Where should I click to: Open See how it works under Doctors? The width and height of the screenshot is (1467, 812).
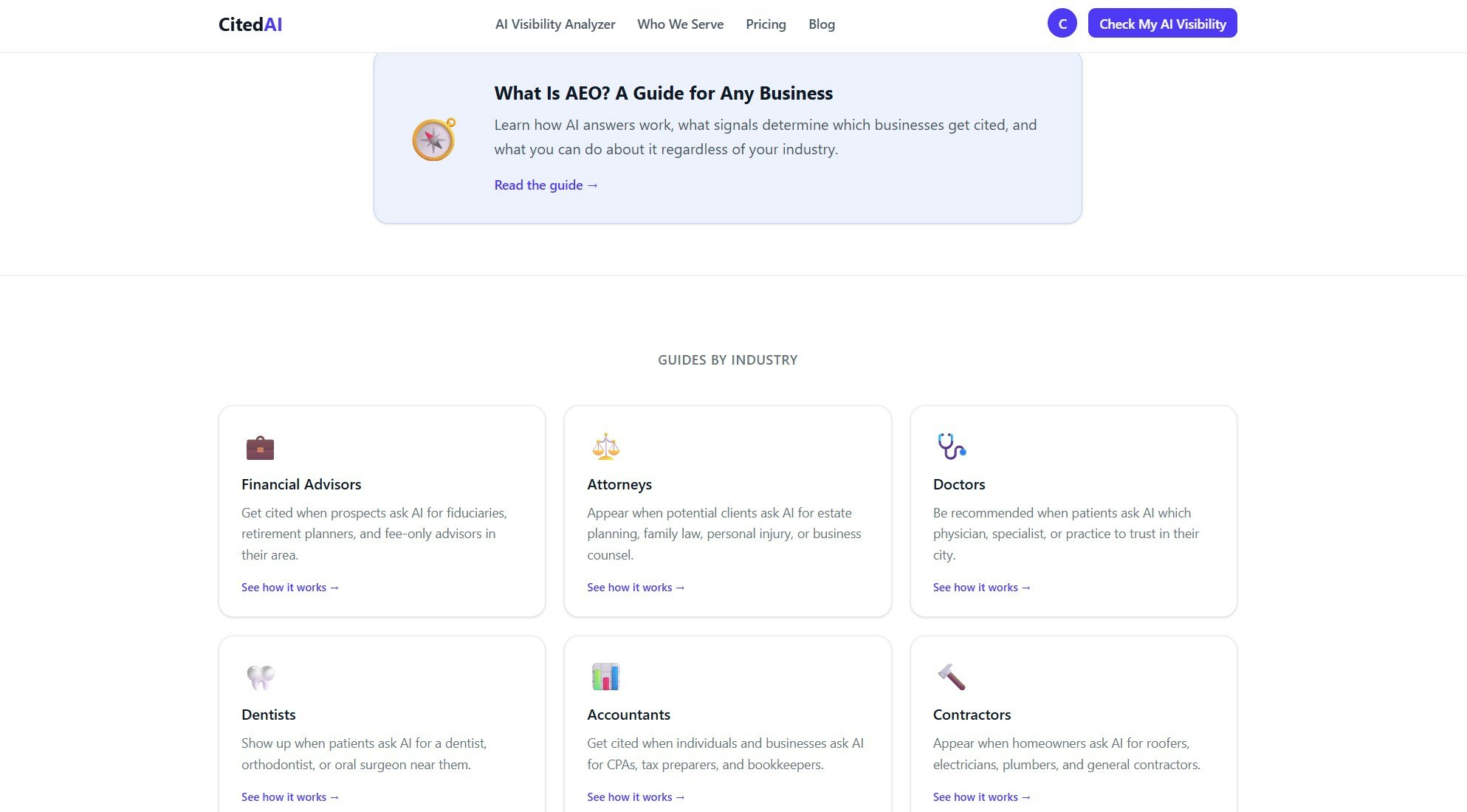click(981, 587)
